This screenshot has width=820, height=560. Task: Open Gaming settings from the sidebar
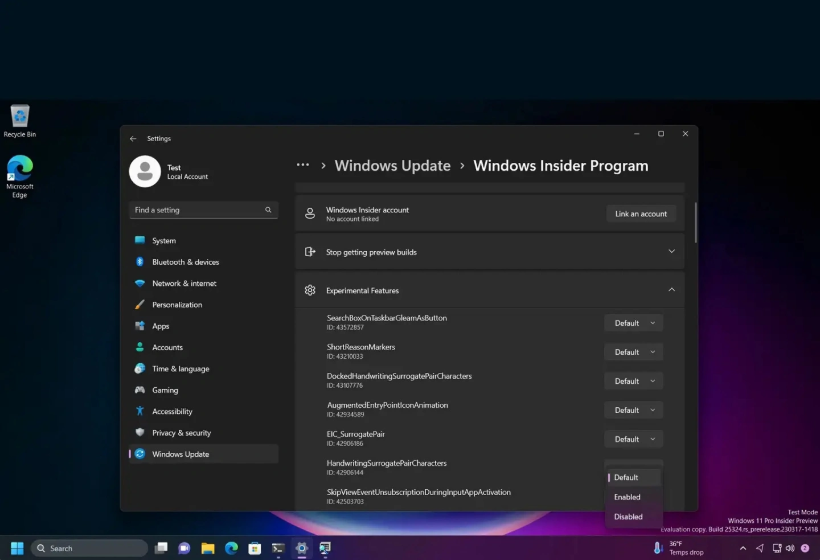click(x=165, y=390)
